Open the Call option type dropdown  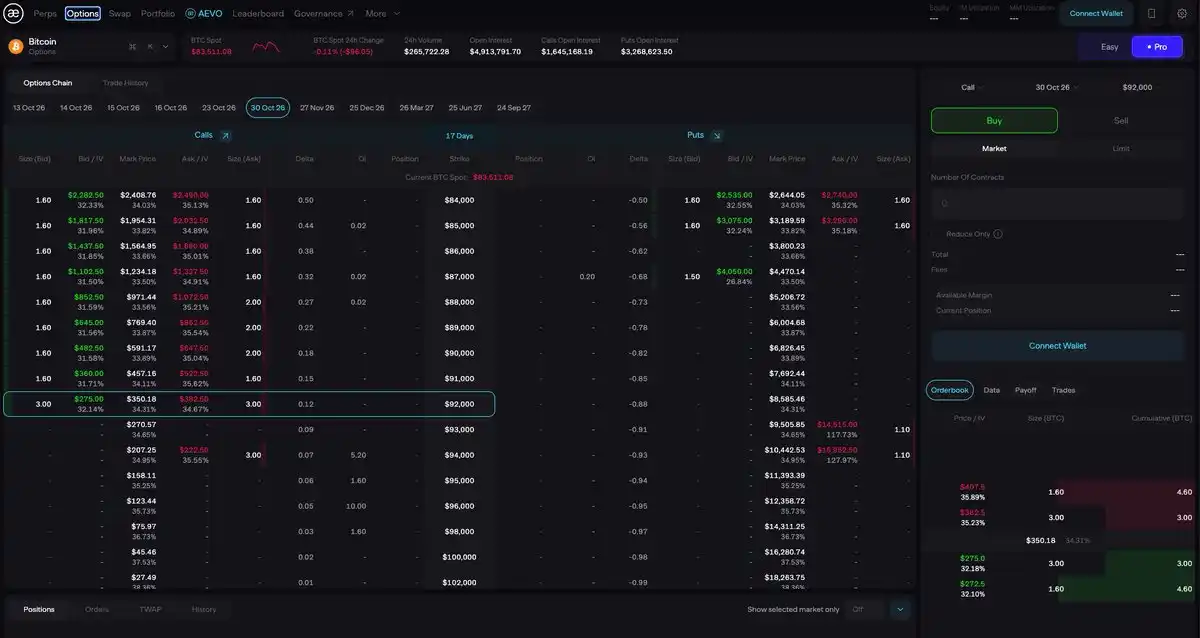(x=972, y=87)
